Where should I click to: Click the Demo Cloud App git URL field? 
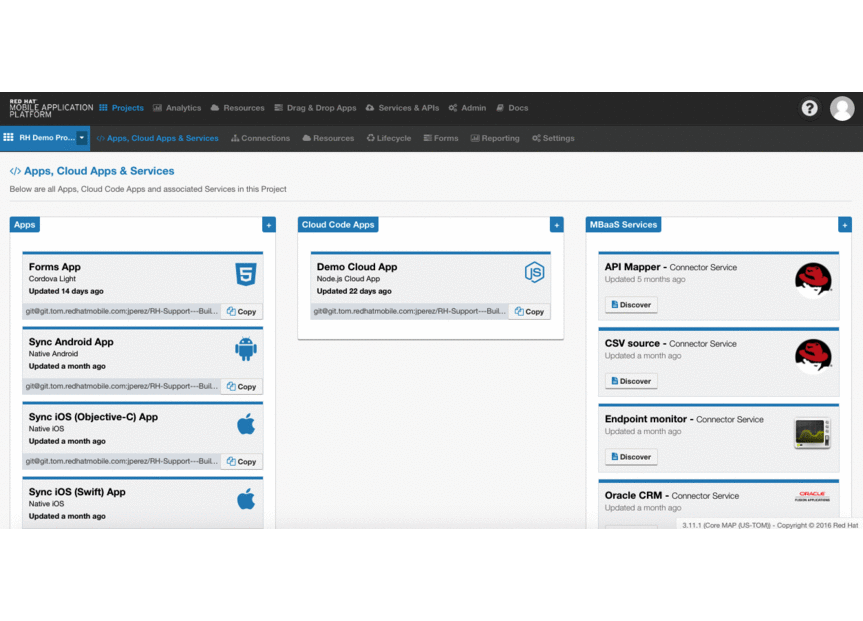tap(409, 311)
